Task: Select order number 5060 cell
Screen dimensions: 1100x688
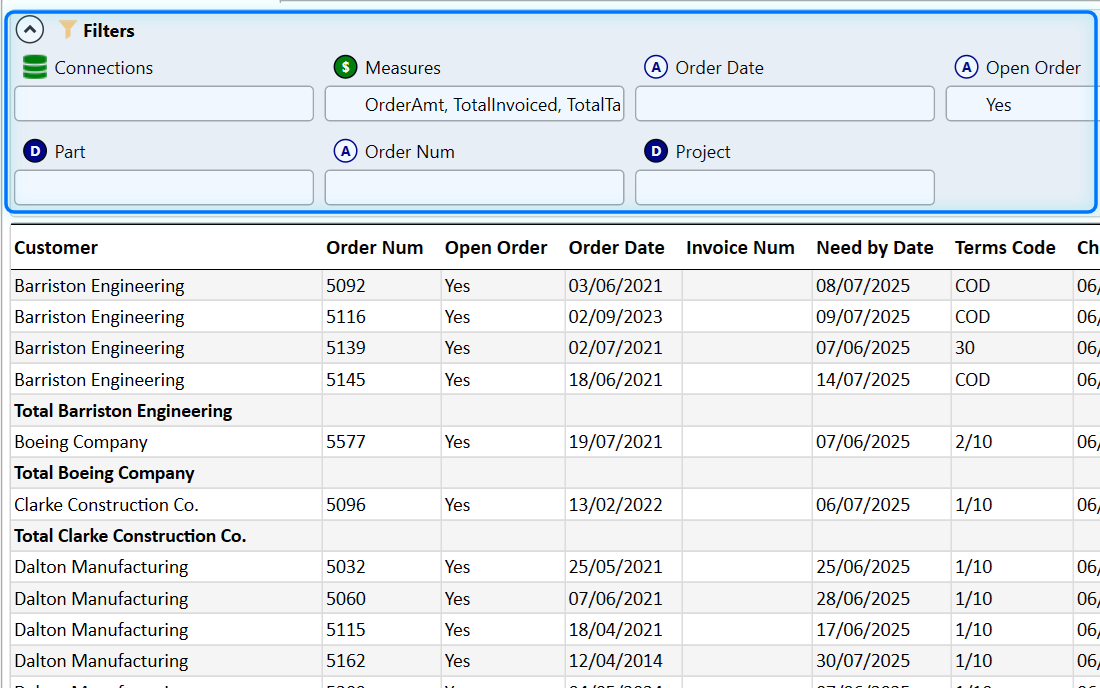Action: (382, 598)
